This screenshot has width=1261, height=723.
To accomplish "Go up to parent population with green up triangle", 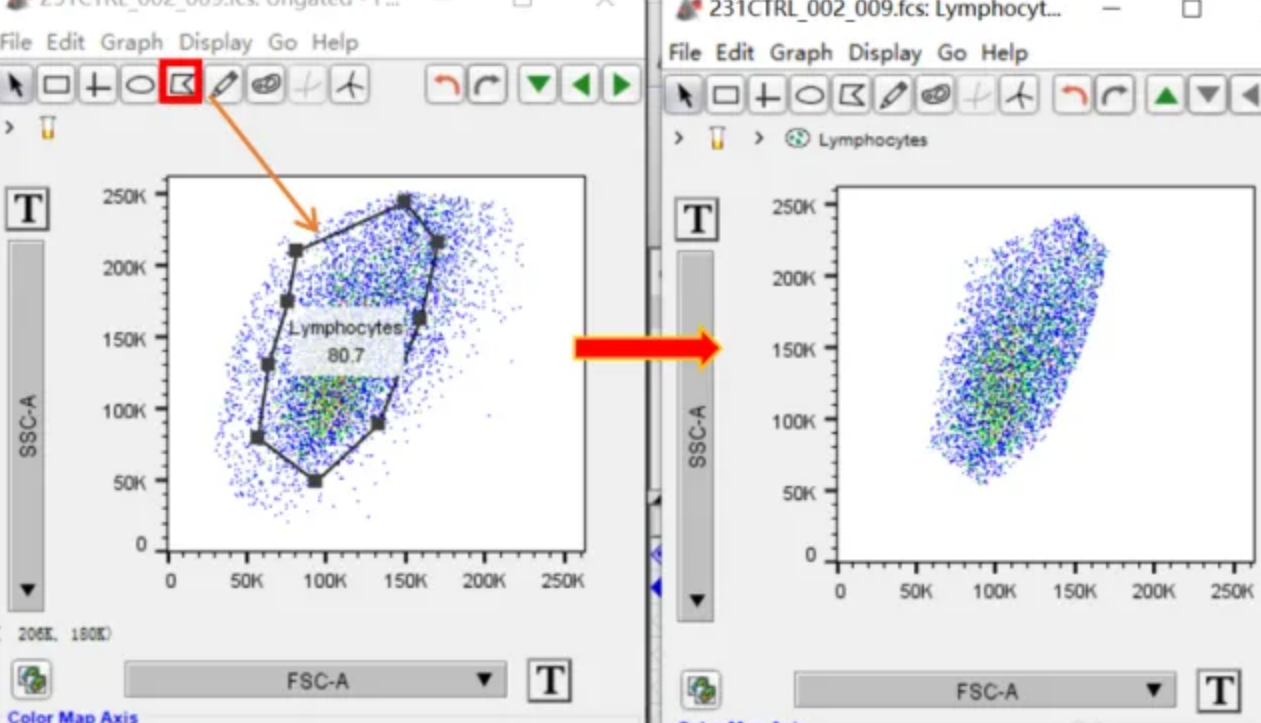I will 1167,96.
